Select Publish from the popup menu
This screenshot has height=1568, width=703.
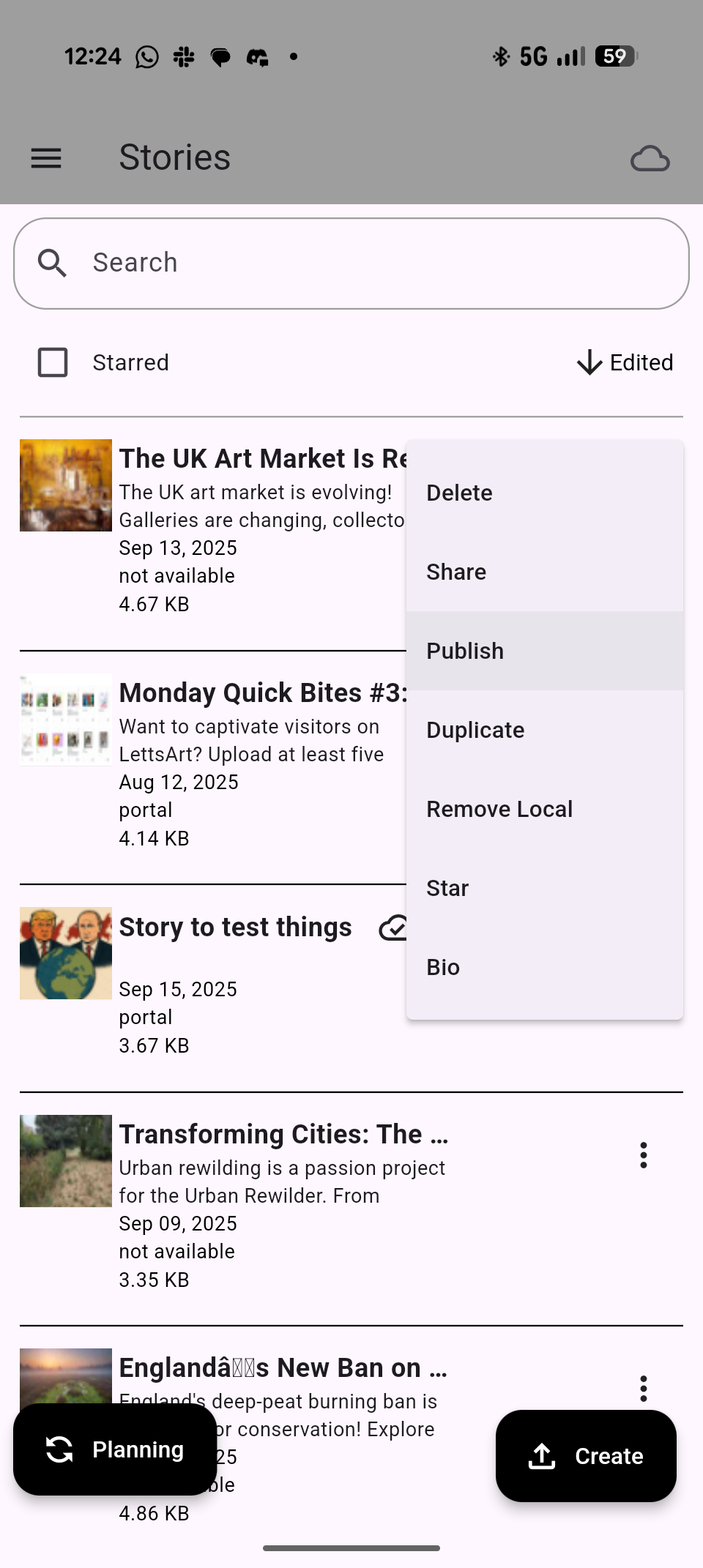465,651
